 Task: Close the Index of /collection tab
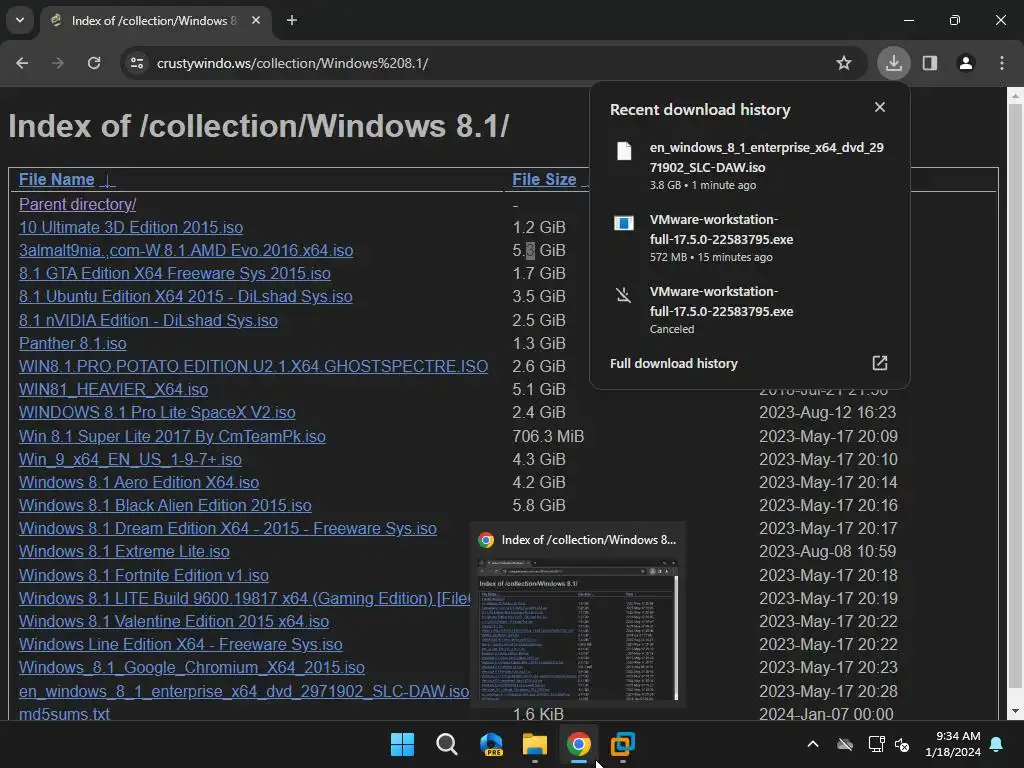pyautogui.click(x=256, y=20)
